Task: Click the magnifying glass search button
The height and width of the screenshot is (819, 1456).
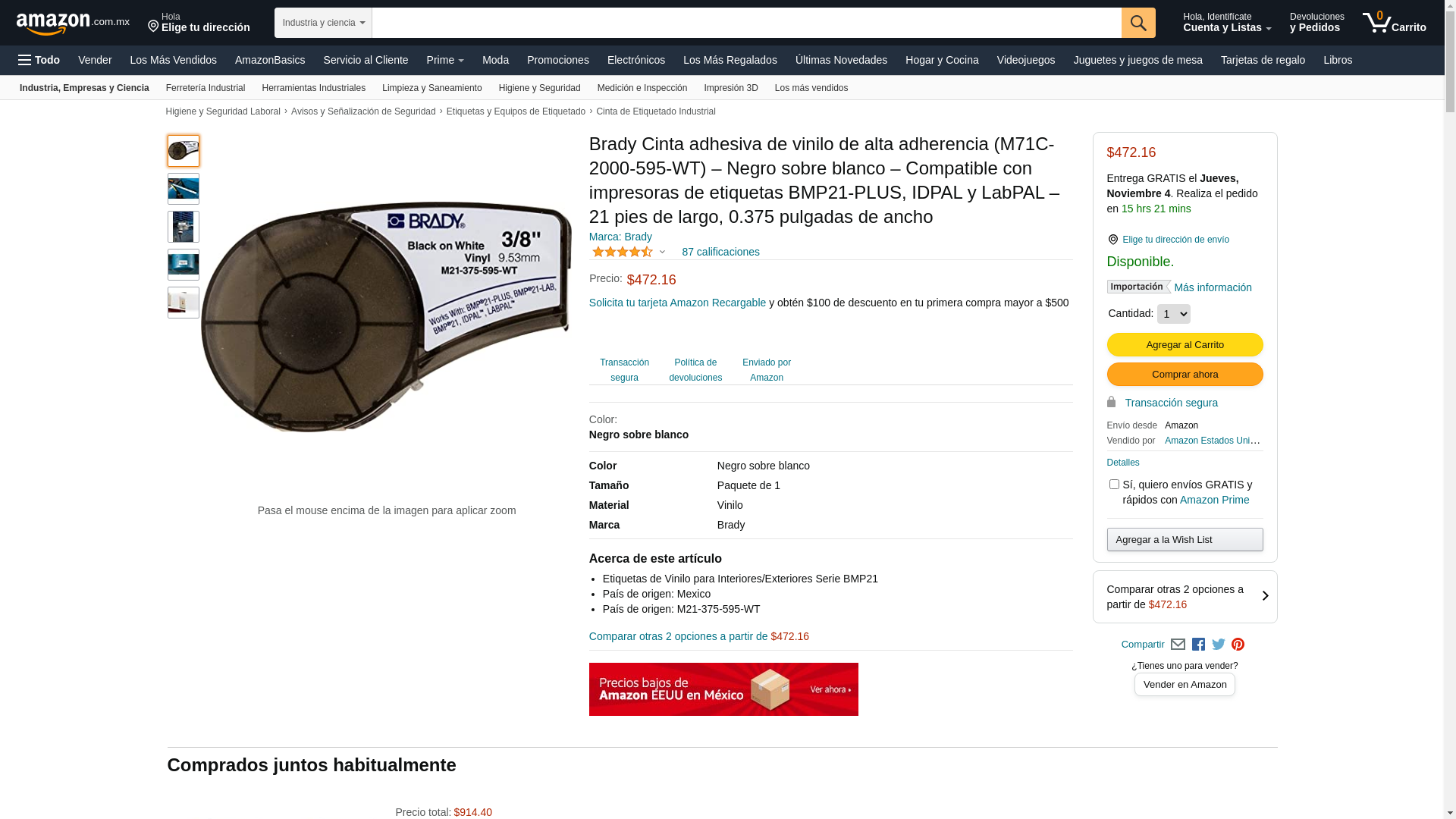Action: [1137, 23]
